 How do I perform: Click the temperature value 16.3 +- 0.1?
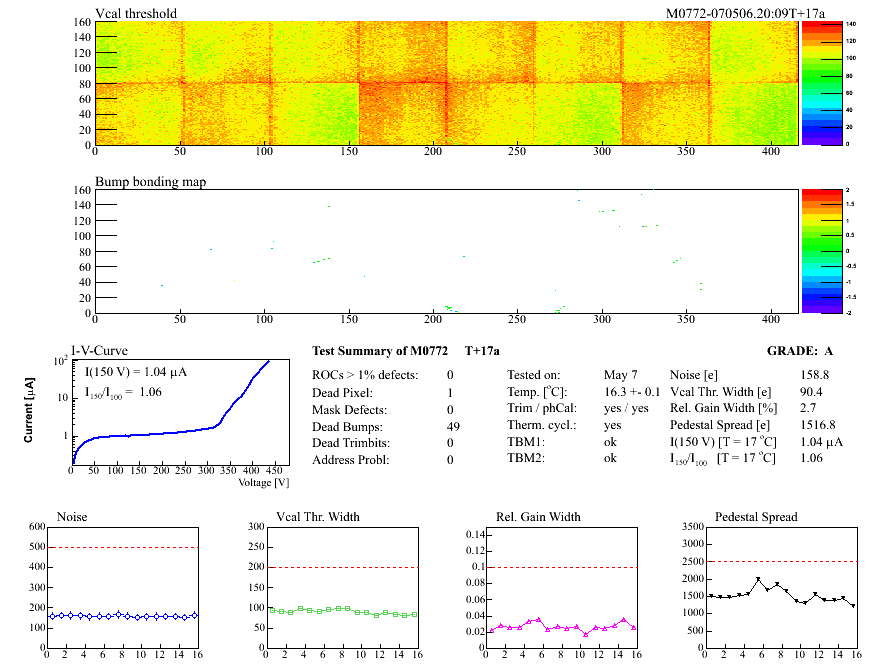(632, 392)
